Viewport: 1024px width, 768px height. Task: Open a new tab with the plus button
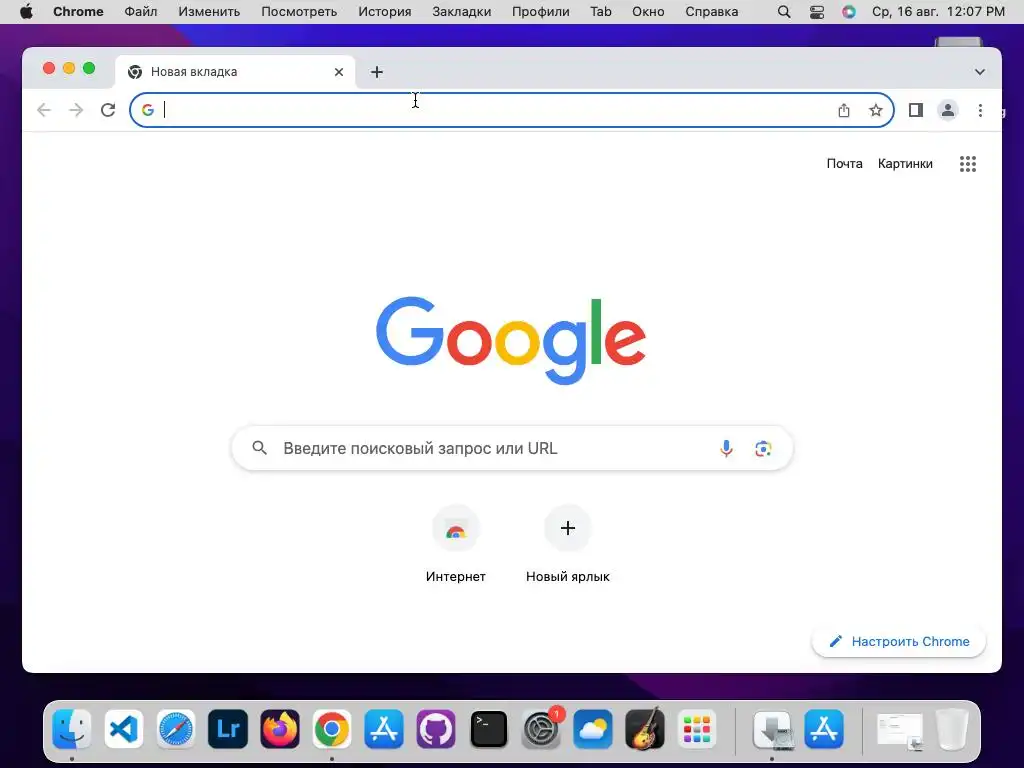tap(377, 72)
